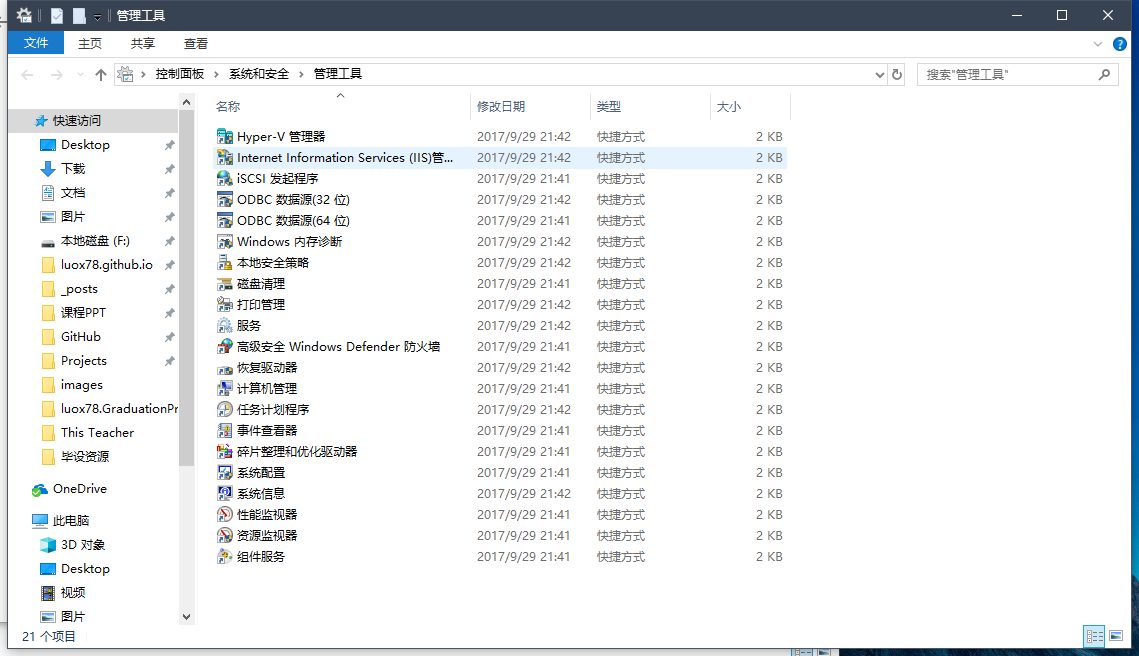Screen dimensions: 1139x656
Task: Click the Windows 内存诊断 icon
Action: tap(224, 242)
